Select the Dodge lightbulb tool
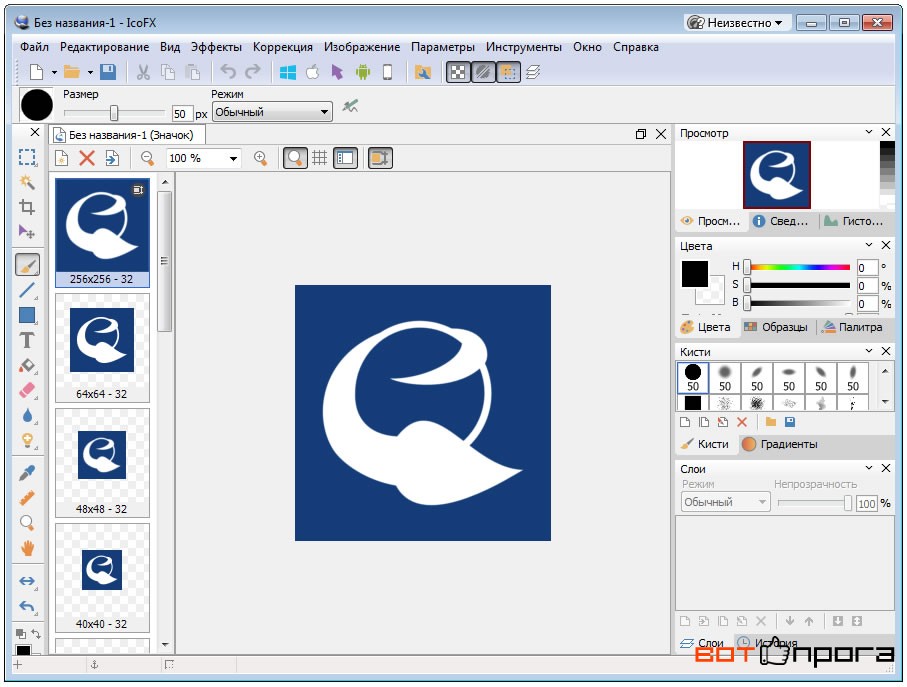The height and width of the screenshot is (687, 907). (27, 441)
